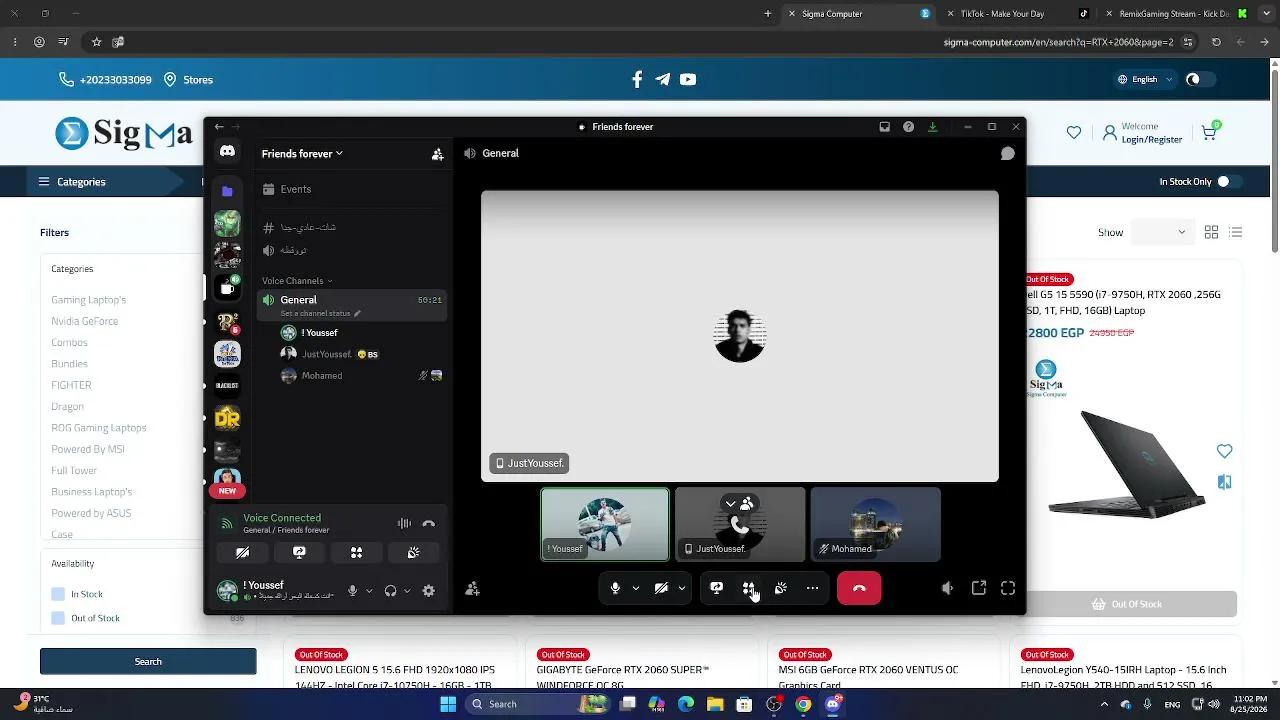Enter full screen for the call
This screenshot has width=1280, height=720.
click(x=1008, y=588)
